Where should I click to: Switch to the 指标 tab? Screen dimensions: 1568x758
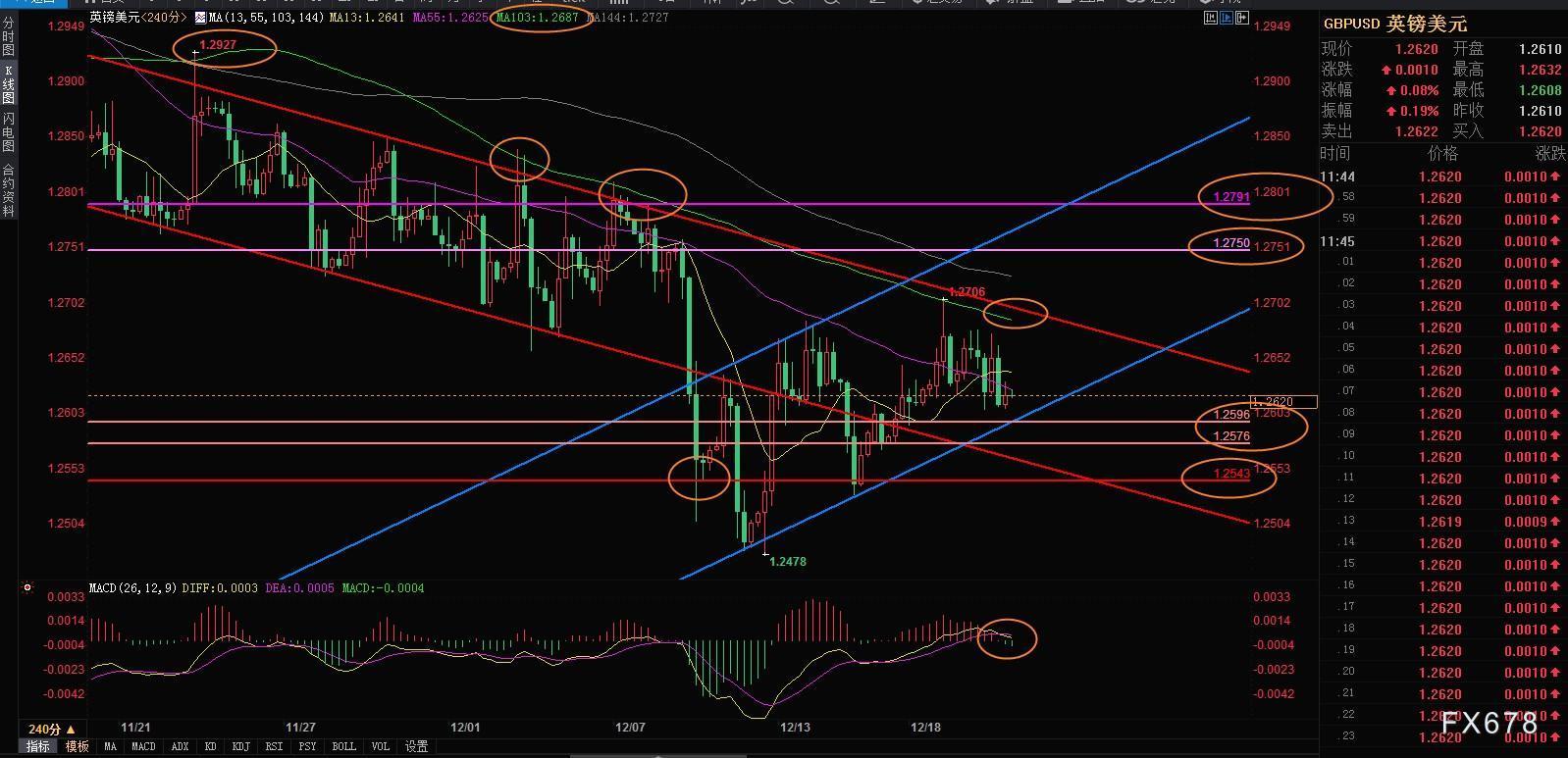coord(38,746)
